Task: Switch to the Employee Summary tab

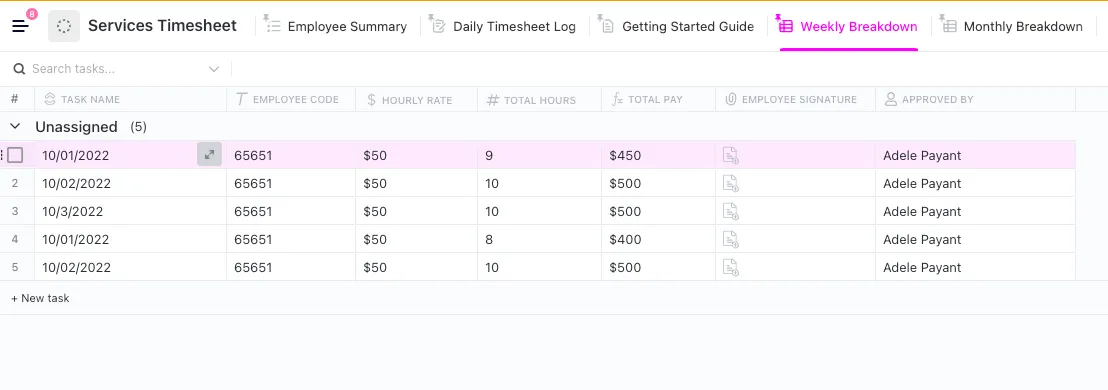Action: (335, 26)
